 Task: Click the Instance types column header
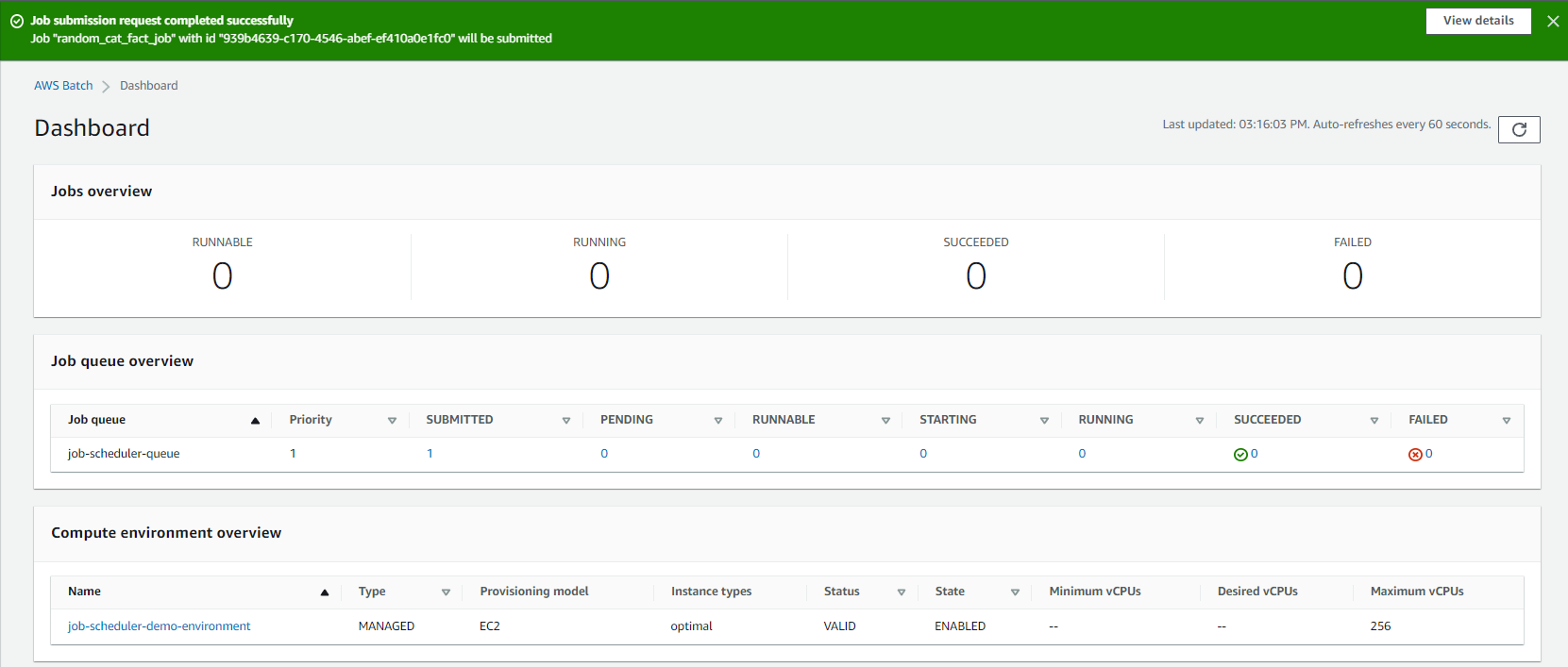click(x=712, y=592)
